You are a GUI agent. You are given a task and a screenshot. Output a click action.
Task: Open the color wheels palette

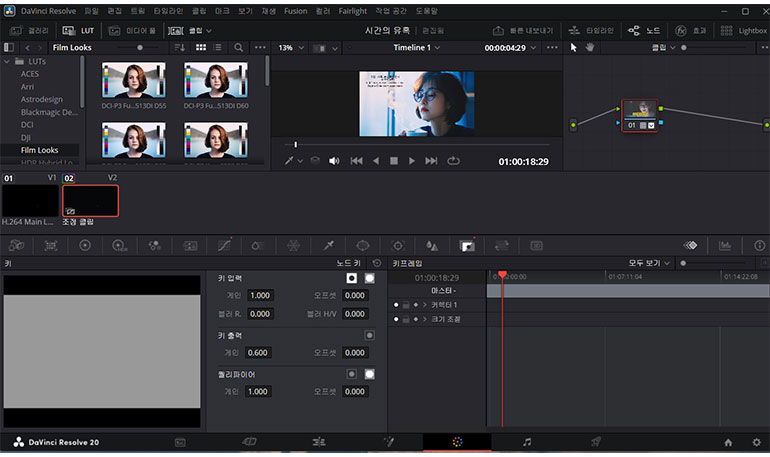[x=85, y=245]
